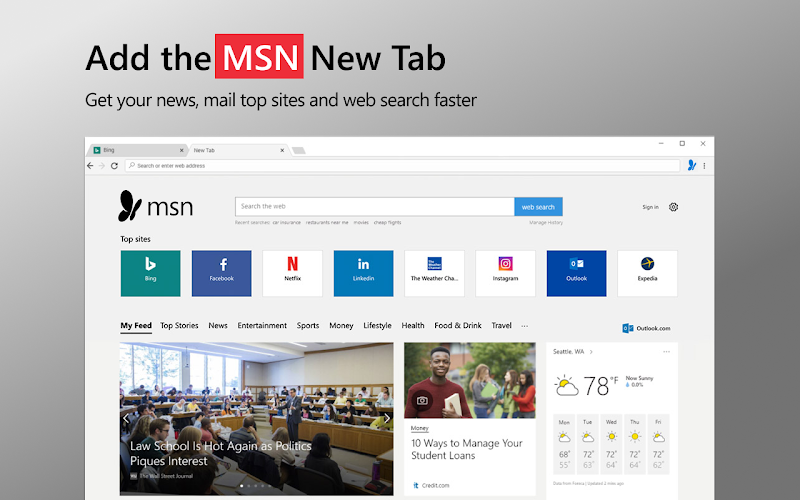Click recent search car insurance
Viewport: 800px width, 500px height.
[x=287, y=222]
